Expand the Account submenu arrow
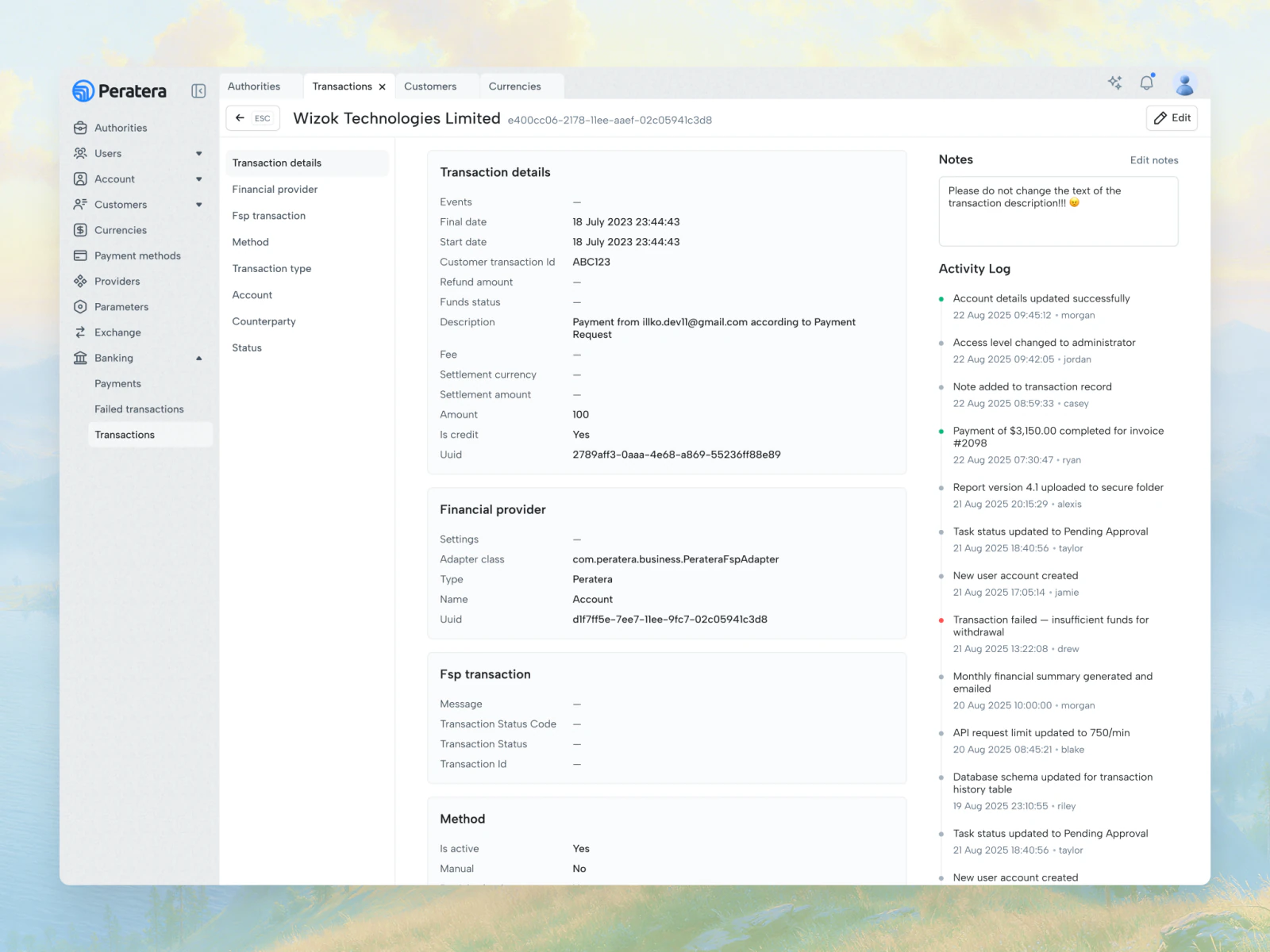 pos(199,179)
